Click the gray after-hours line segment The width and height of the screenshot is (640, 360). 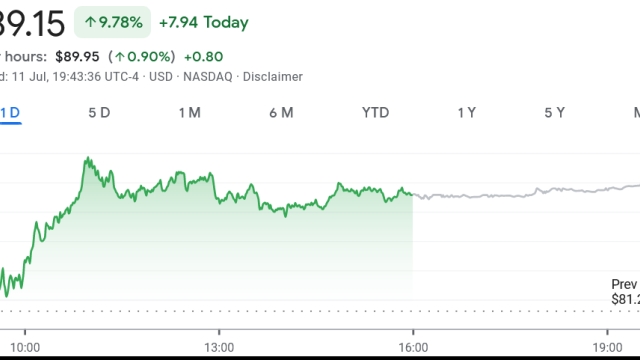click(527, 193)
